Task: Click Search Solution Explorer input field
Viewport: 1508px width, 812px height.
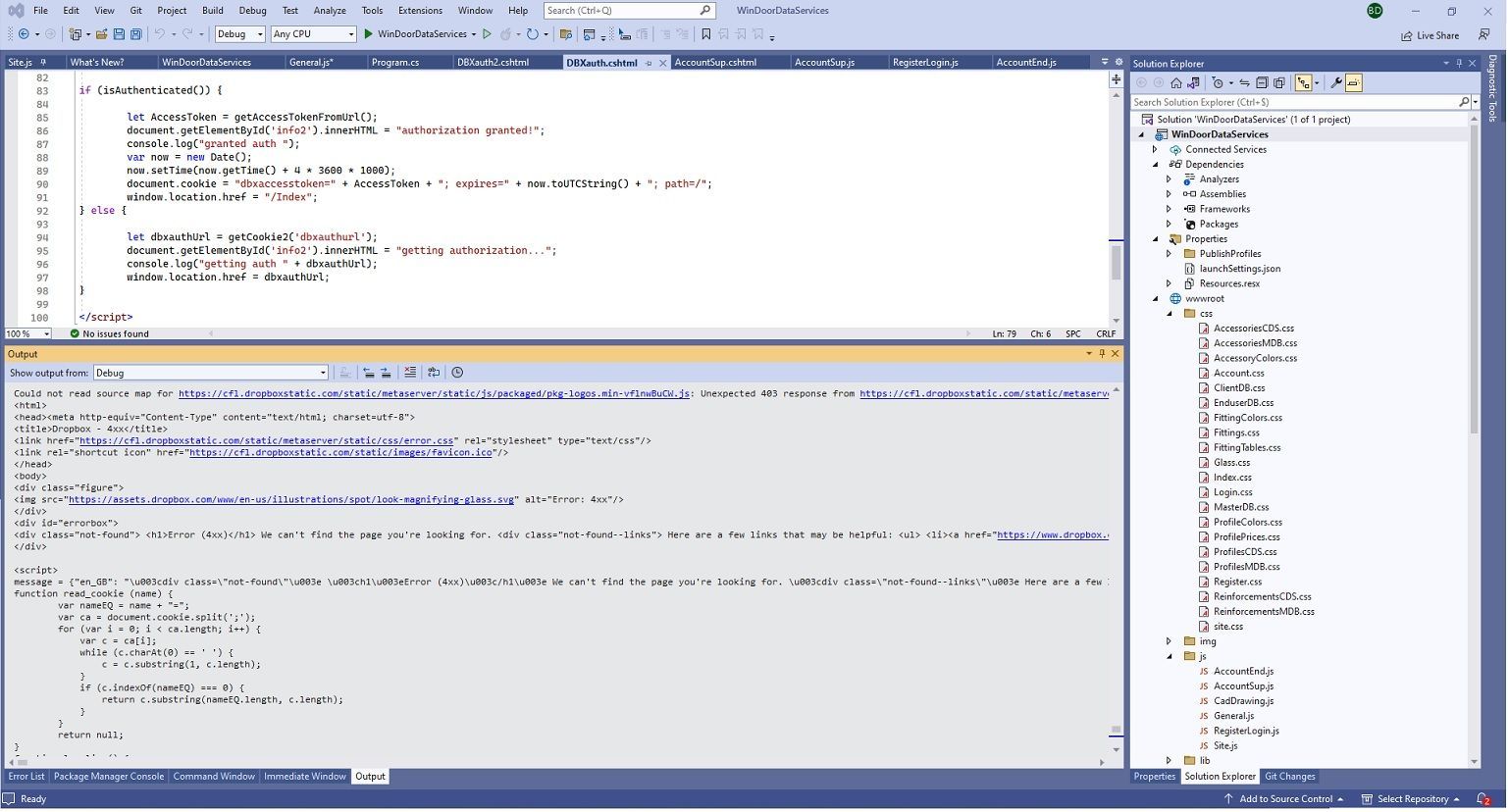Action: [x=1294, y=102]
